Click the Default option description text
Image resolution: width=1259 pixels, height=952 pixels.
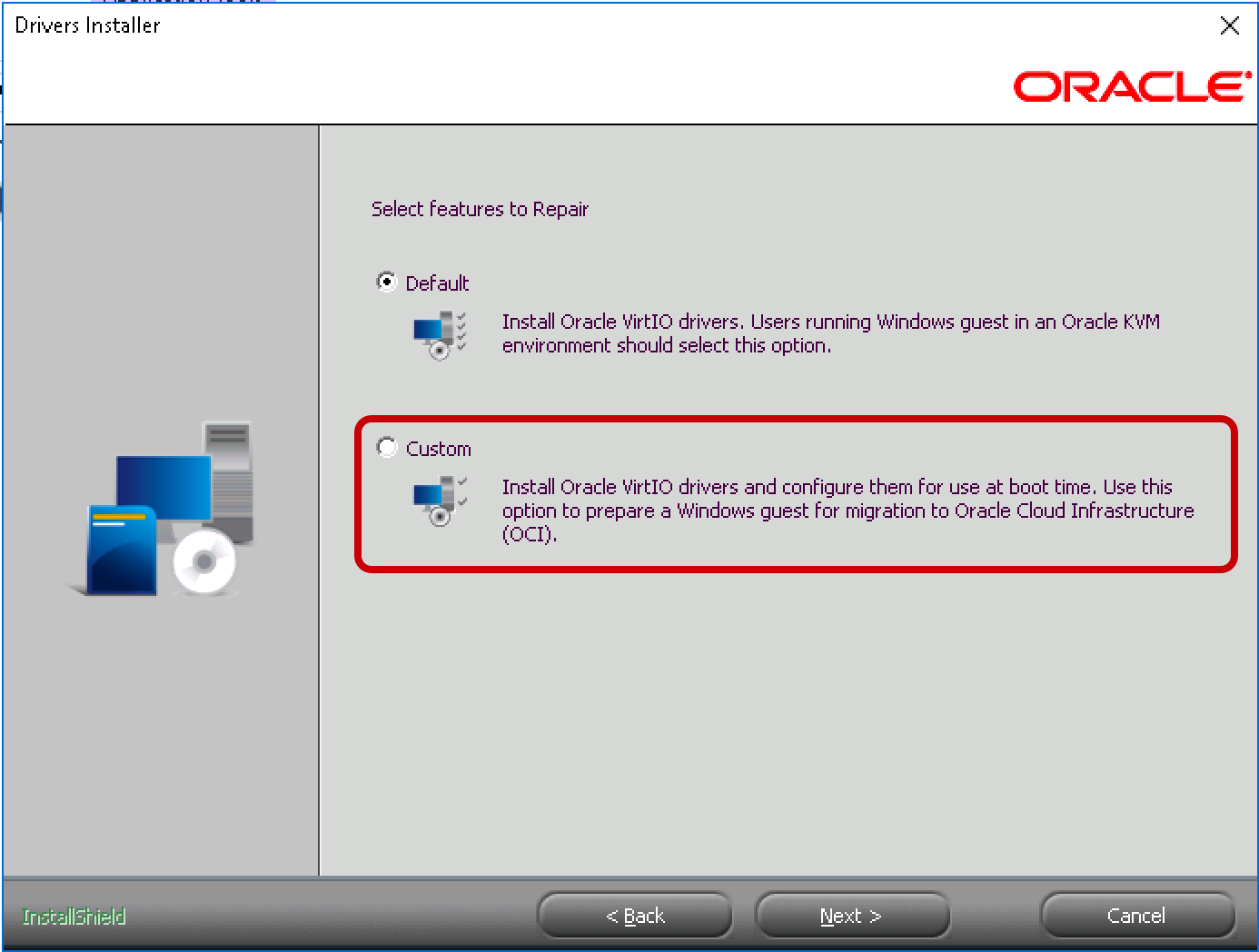click(831, 333)
